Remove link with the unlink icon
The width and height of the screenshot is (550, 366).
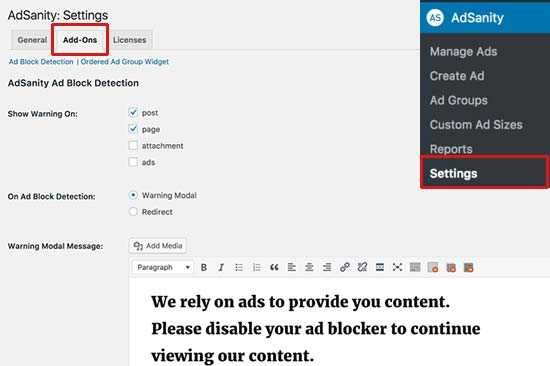pos(362,267)
